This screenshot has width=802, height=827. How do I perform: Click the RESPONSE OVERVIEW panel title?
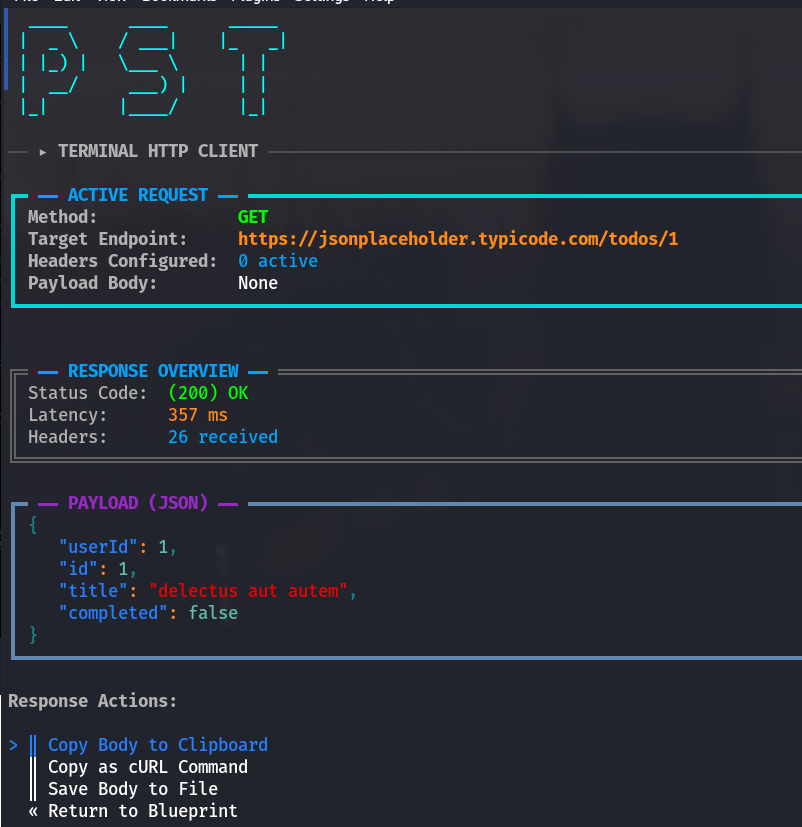click(x=153, y=371)
